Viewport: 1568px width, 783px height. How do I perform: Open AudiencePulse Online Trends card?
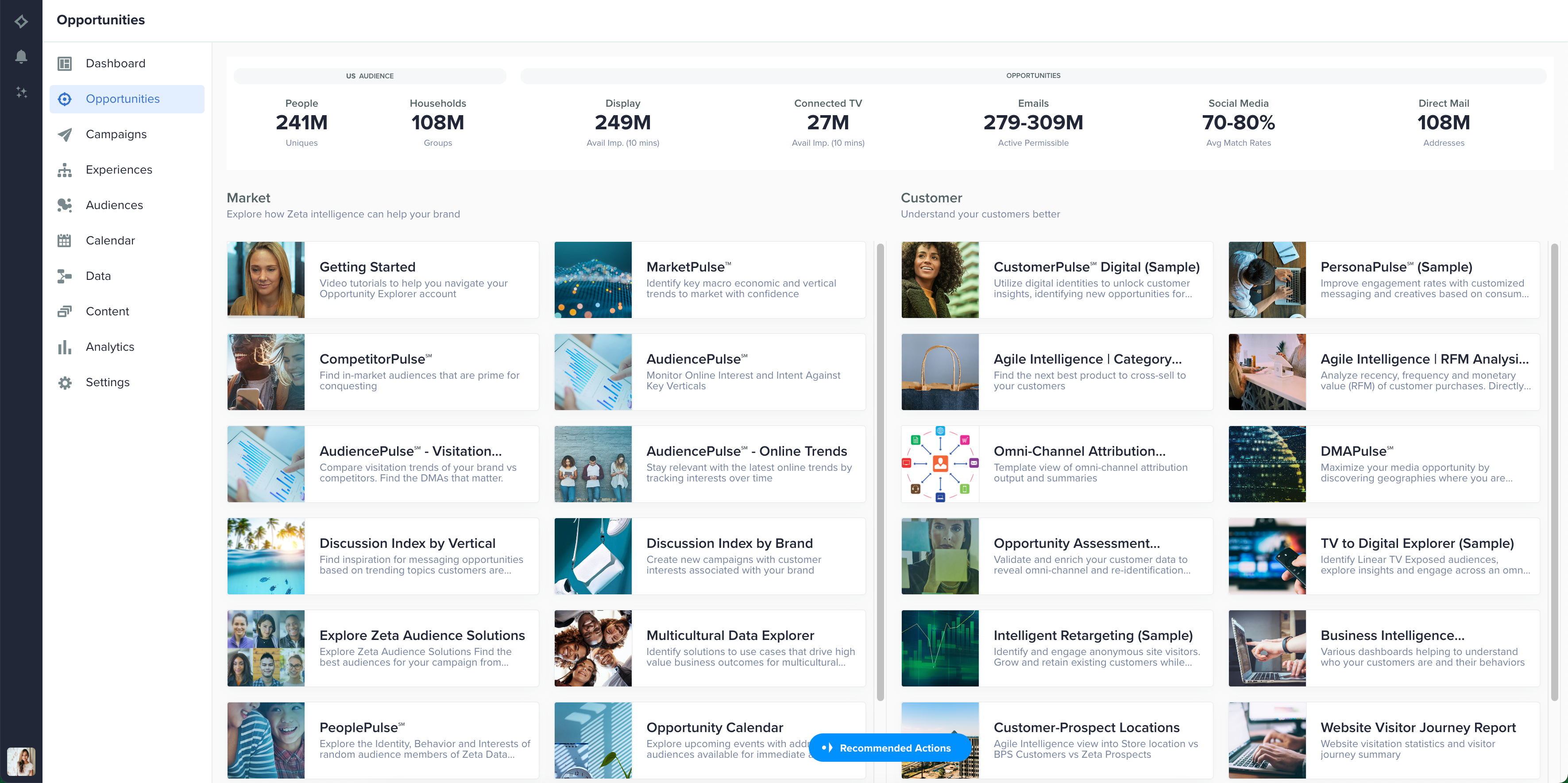710,464
